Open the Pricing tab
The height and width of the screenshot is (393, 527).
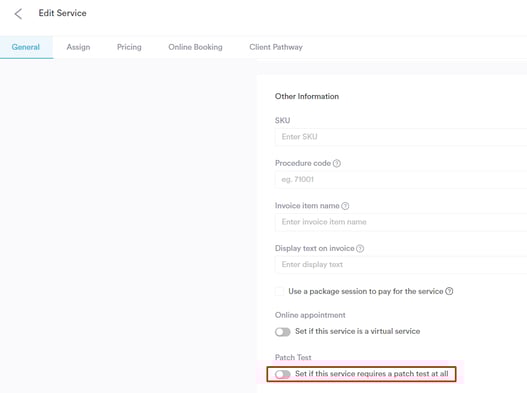pos(129,47)
